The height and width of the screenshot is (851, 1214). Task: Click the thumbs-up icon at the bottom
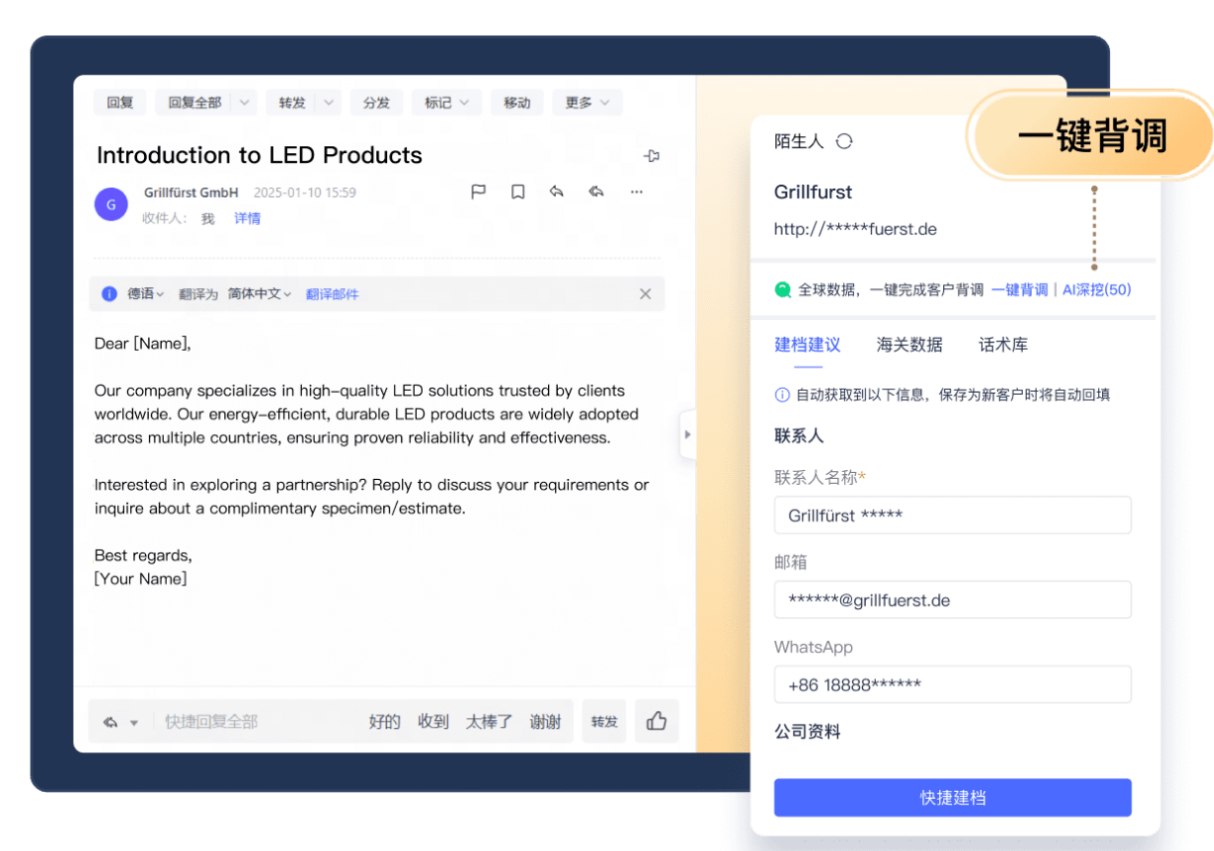click(656, 721)
